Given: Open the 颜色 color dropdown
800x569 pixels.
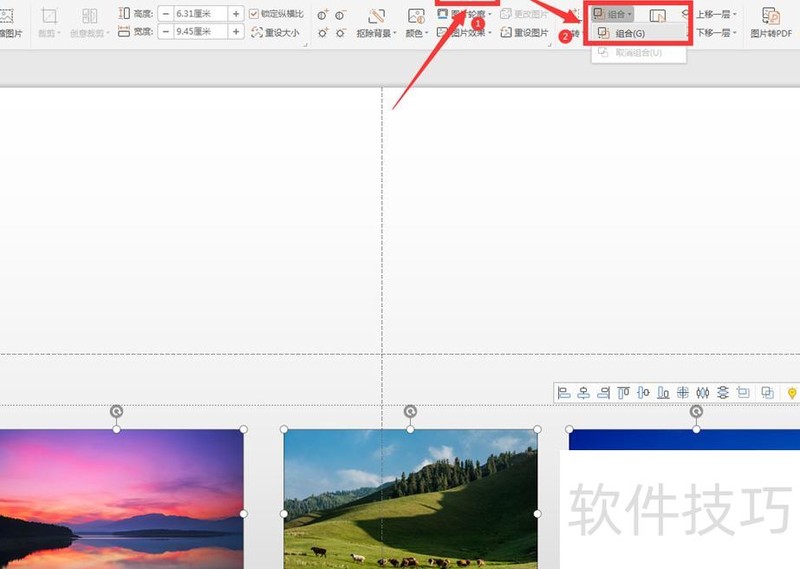Looking at the screenshot, I should tap(415, 33).
